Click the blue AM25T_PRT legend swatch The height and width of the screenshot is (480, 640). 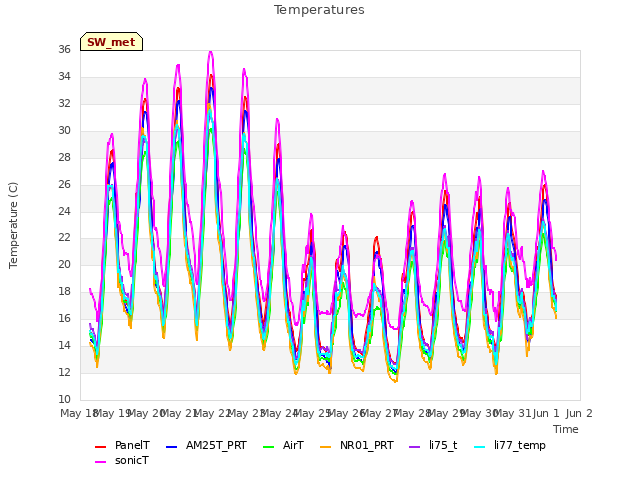tap(172, 447)
